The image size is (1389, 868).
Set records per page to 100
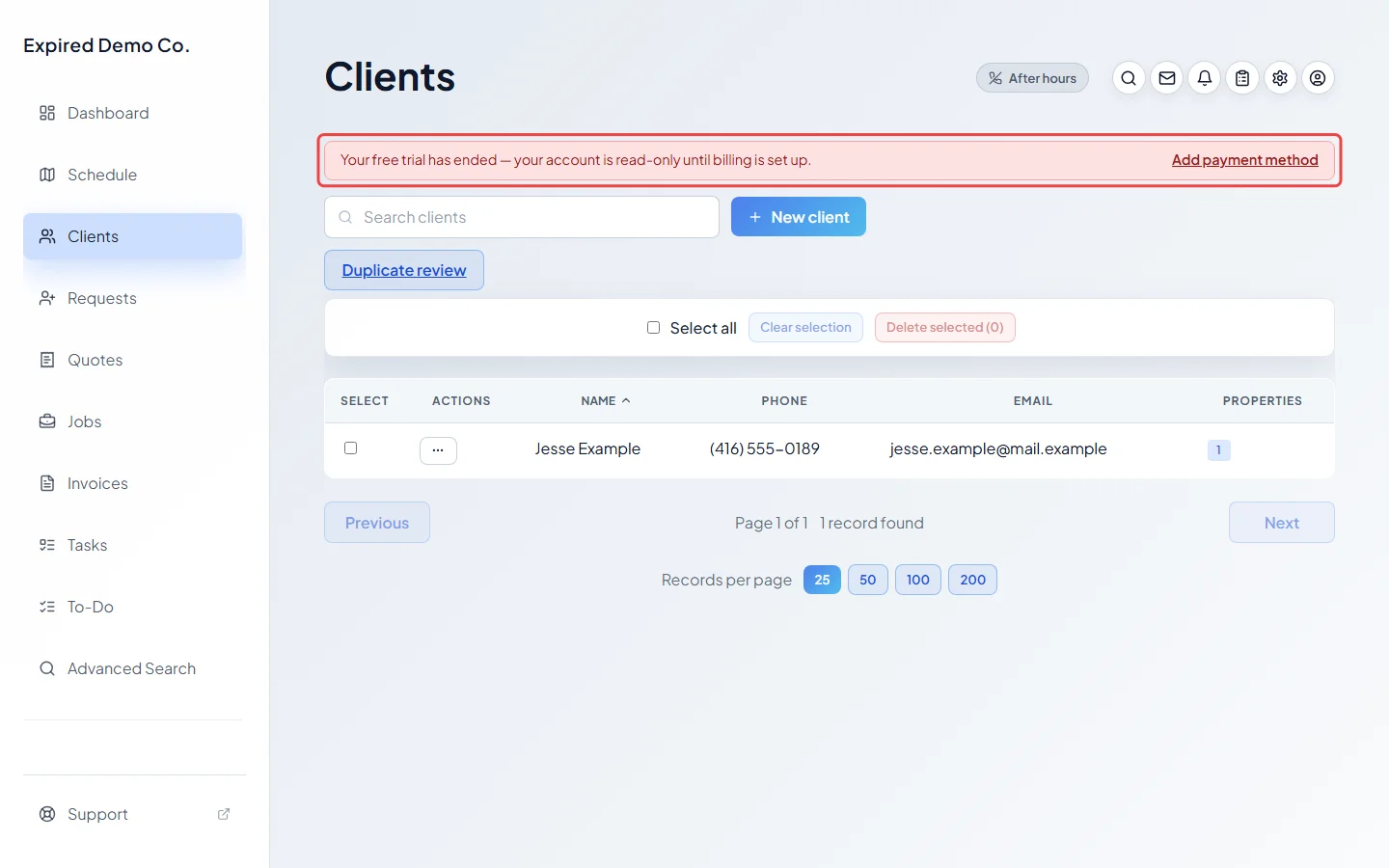tap(918, 580)
